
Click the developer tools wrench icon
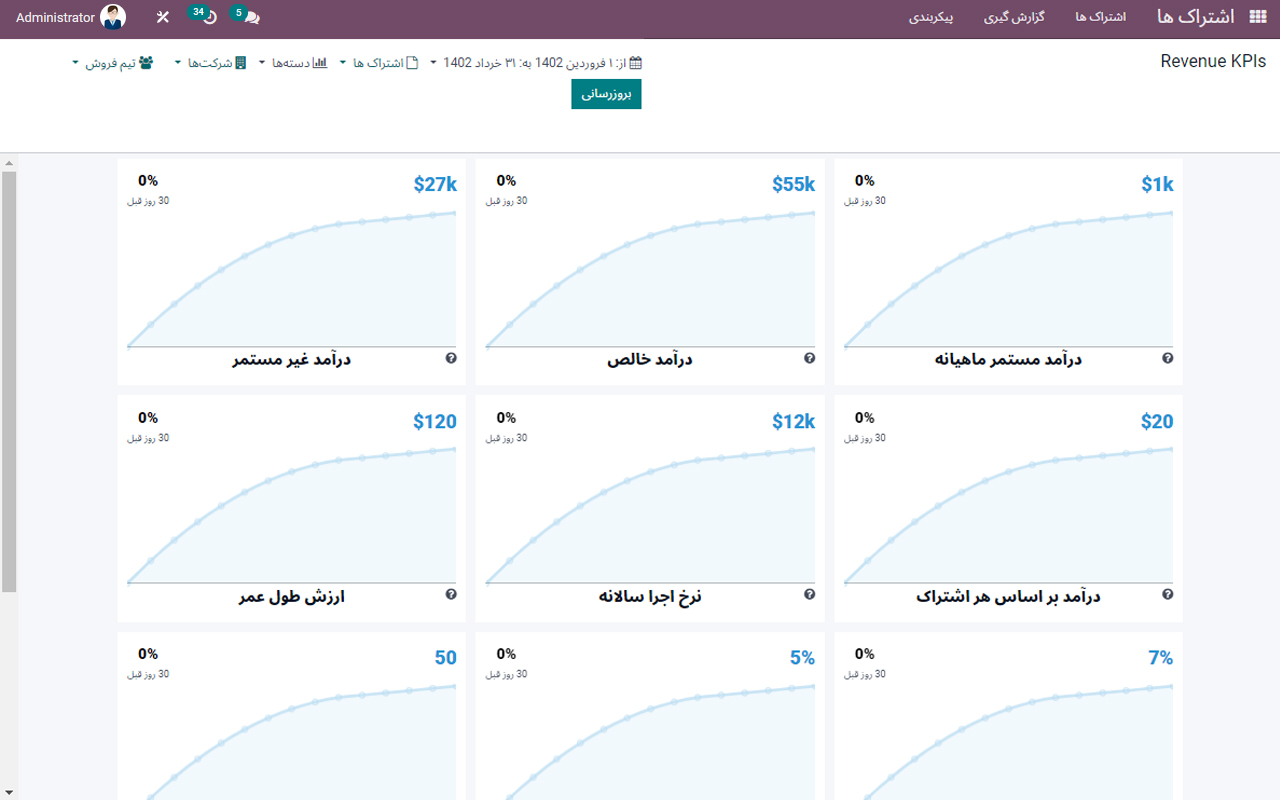click(162, 17)
